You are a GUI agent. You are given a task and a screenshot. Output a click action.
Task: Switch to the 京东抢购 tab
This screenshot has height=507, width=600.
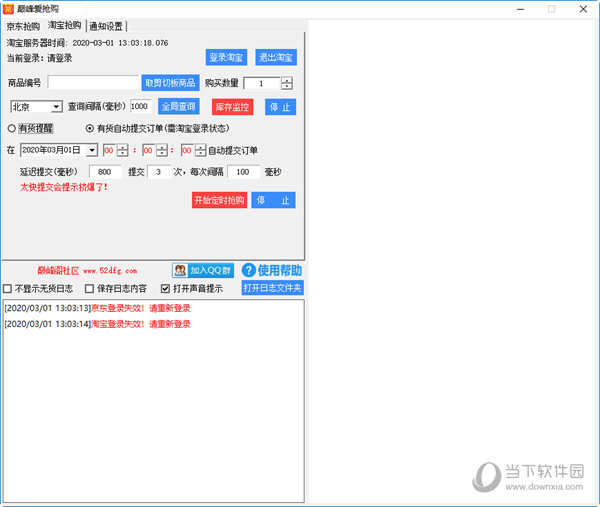[23, 26]
